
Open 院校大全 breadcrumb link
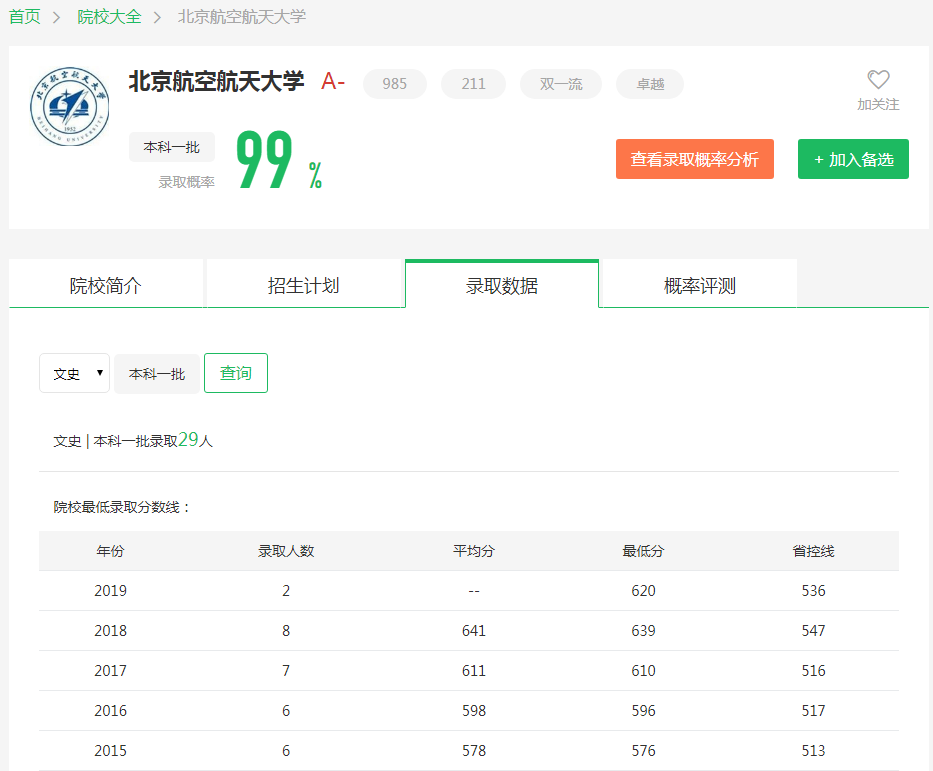click(110, 17)
